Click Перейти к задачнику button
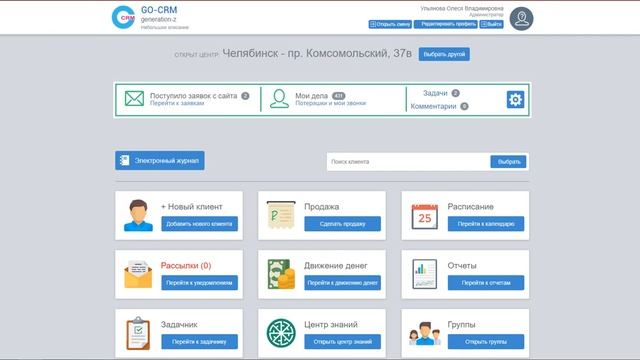The height and width of the screenshot is (360, 640). coord(199,342)
